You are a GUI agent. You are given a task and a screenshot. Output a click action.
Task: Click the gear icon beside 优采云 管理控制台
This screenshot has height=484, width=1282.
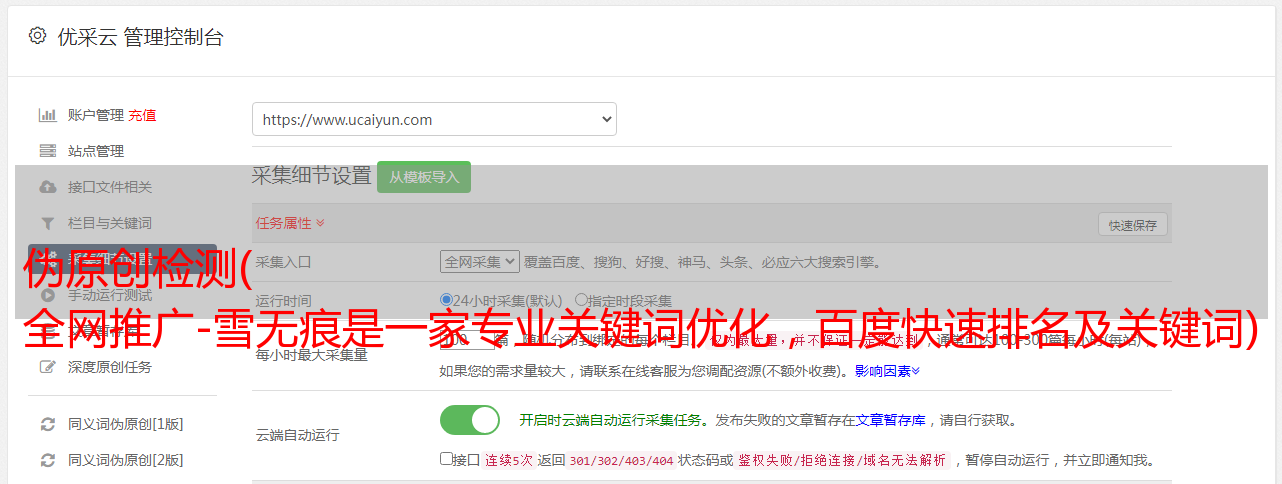tap(37, 36)
